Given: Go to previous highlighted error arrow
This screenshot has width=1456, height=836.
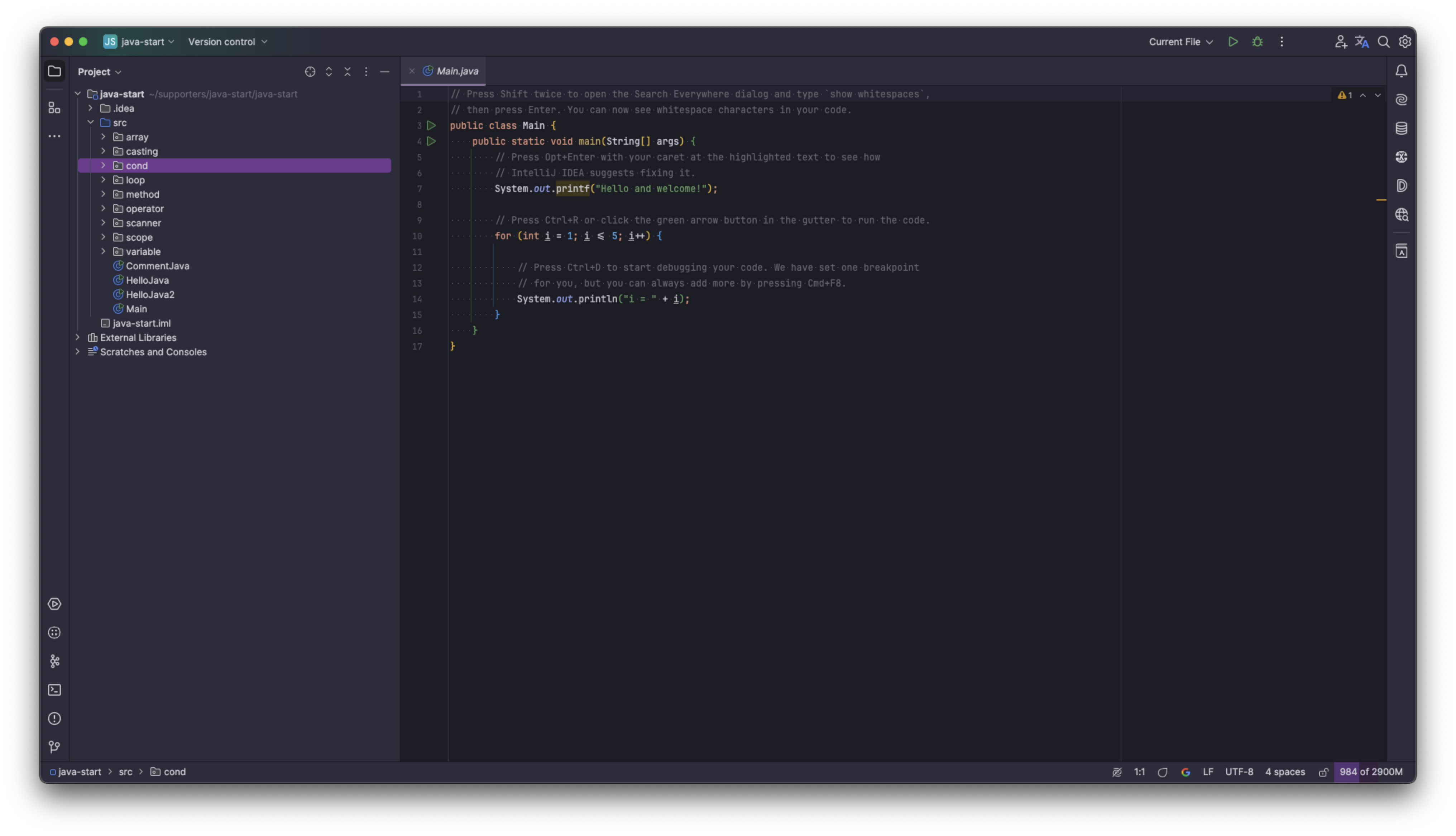Looking at the screenshot, I should click(x=1362, y=95).
